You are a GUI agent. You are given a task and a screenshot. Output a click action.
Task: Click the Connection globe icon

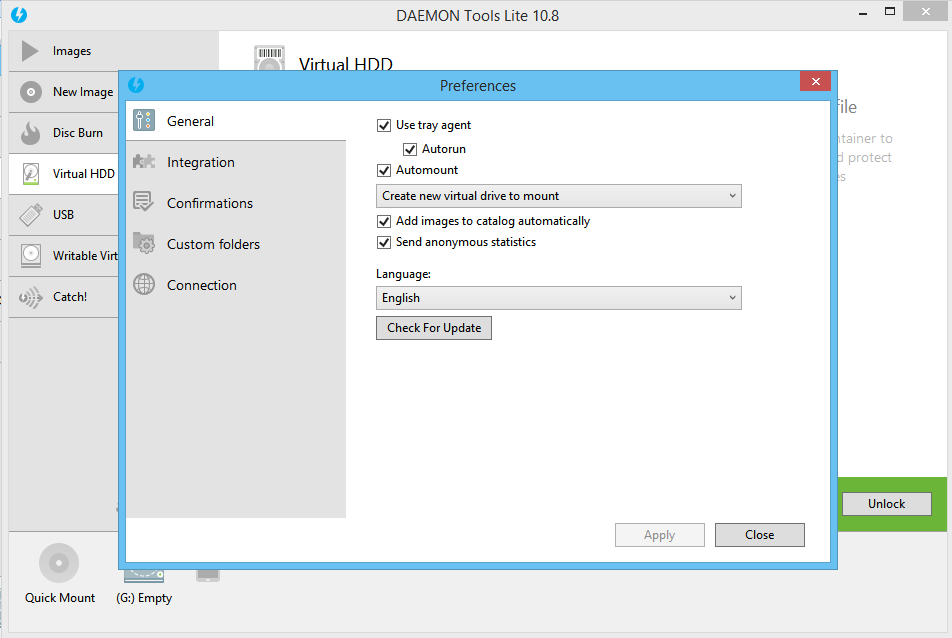coord(144,285)
